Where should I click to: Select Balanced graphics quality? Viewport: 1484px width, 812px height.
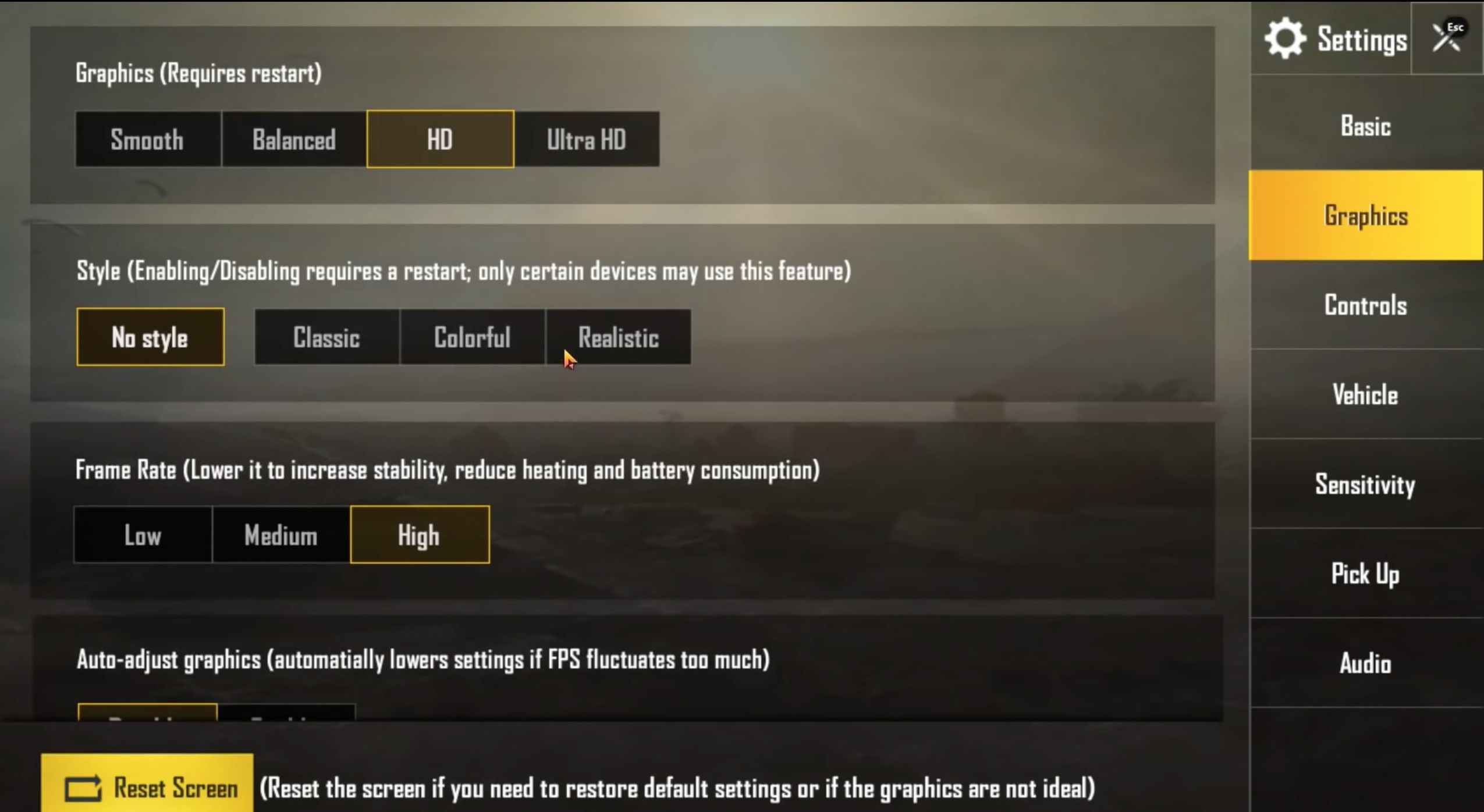coord(293,140)
